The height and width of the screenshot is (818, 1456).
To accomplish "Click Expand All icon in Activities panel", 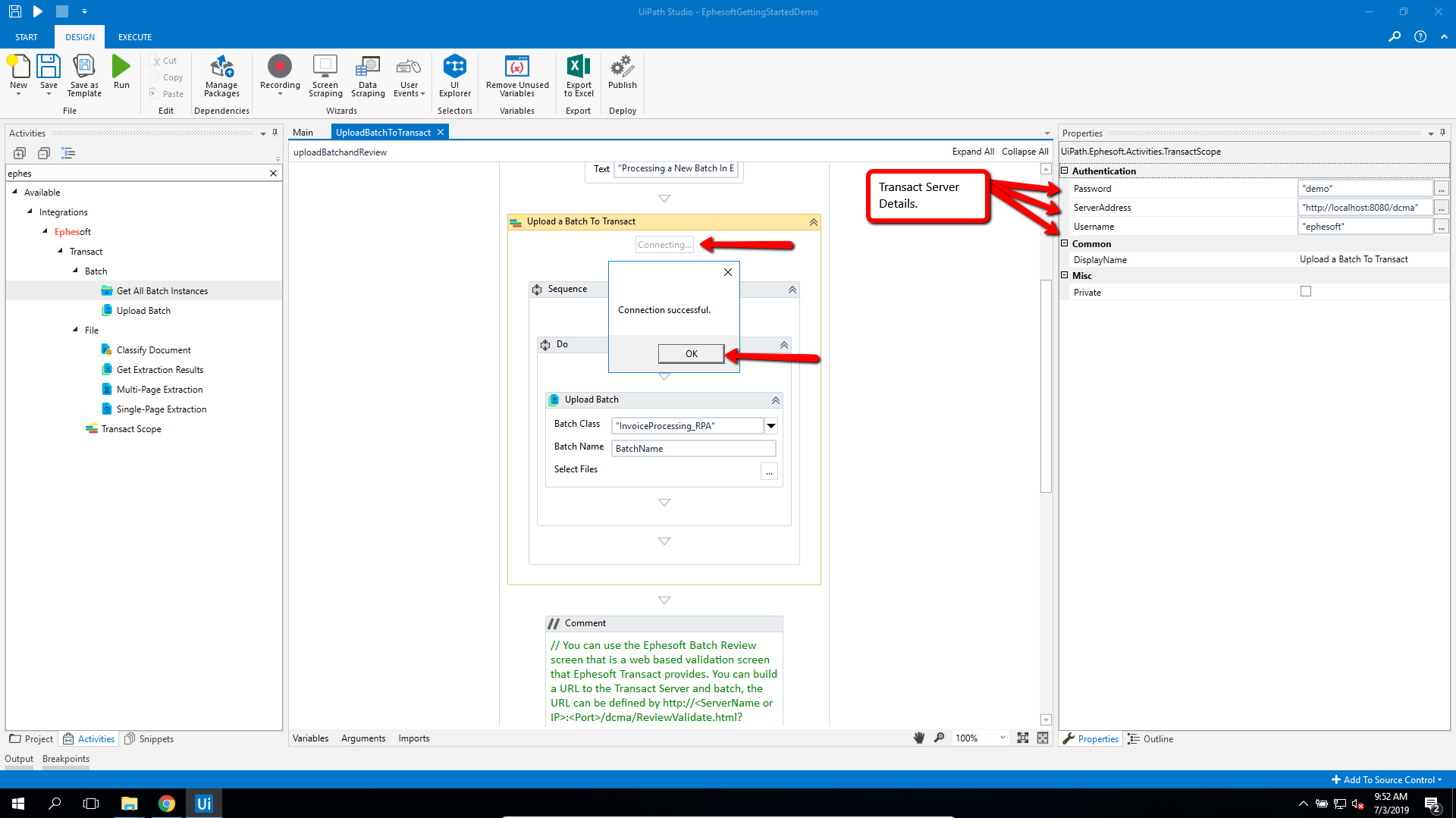I will point(20,153).
